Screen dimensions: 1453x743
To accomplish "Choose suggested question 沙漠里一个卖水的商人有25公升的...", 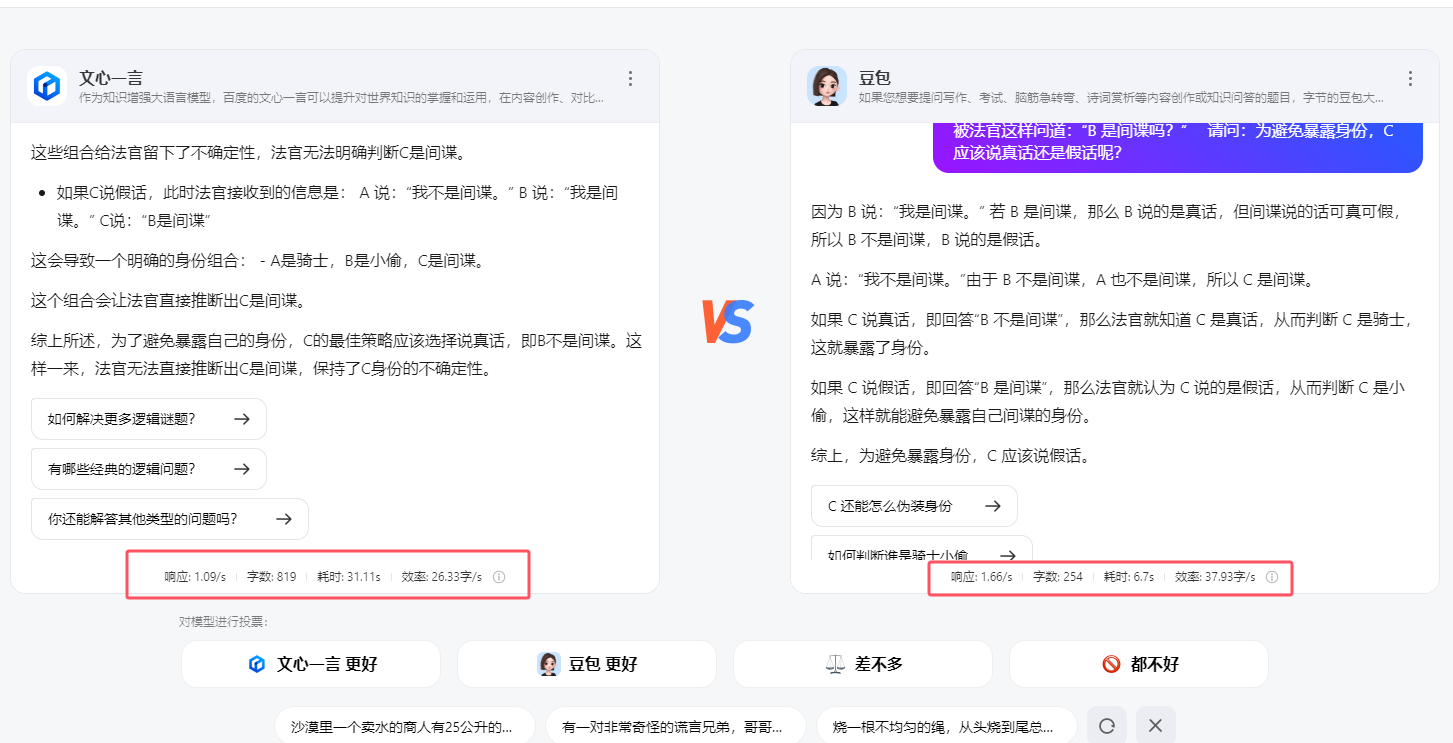I will [405, 727].
